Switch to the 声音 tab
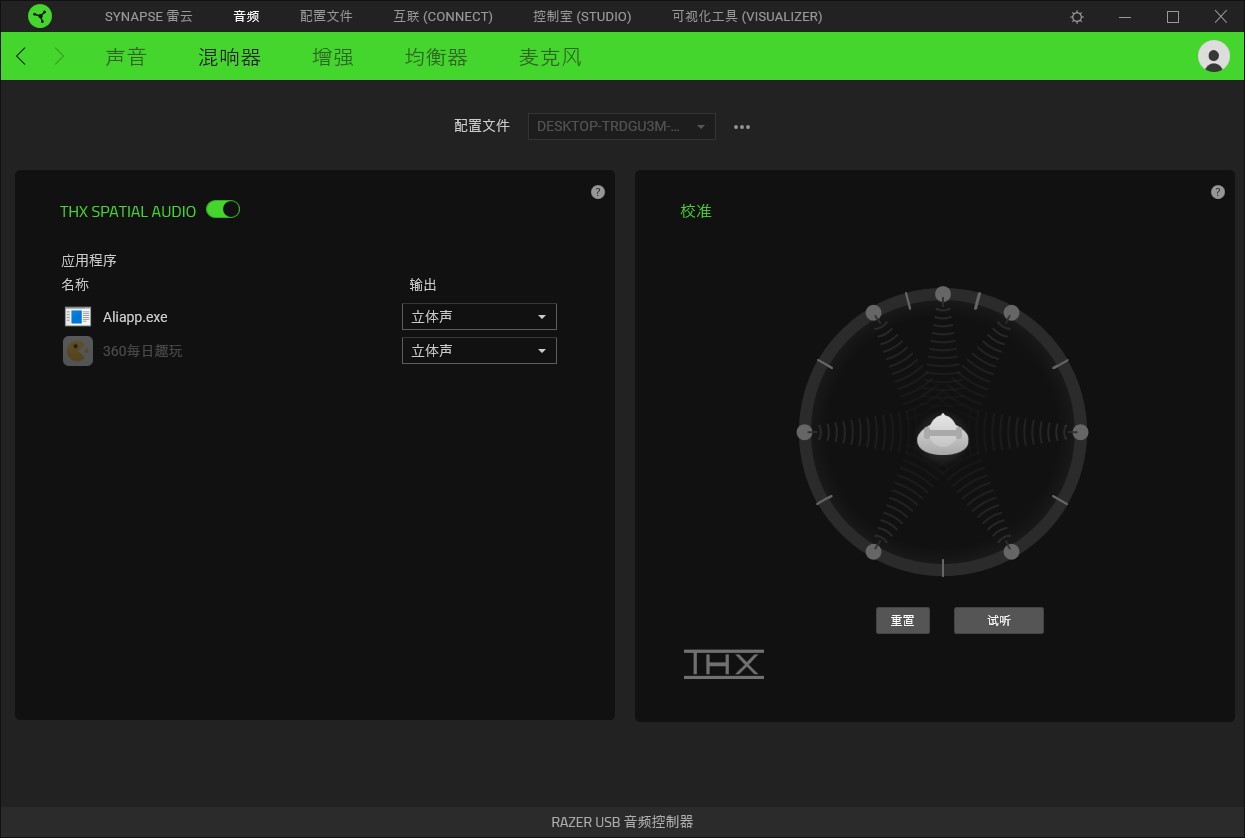Viewport: 1245px width, 838px height. (x=126, y=57)
